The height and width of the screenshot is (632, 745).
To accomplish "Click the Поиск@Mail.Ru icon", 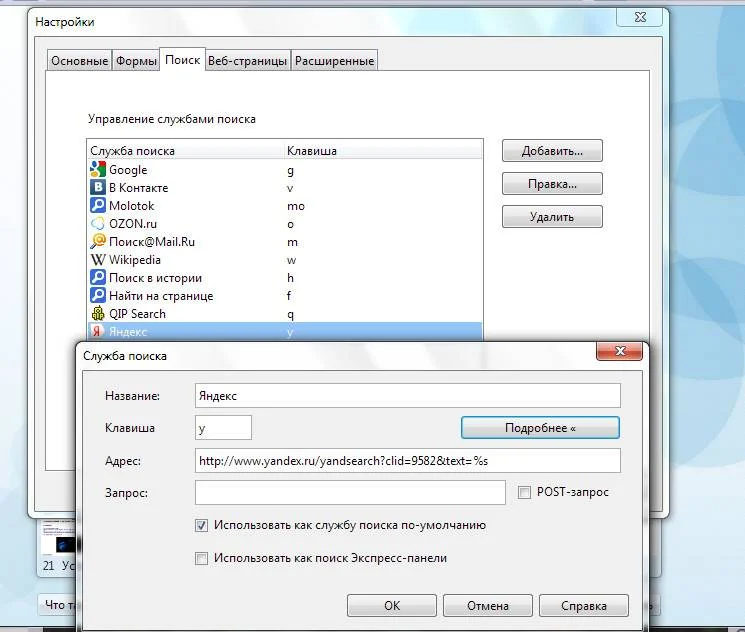I will point(97,241).
